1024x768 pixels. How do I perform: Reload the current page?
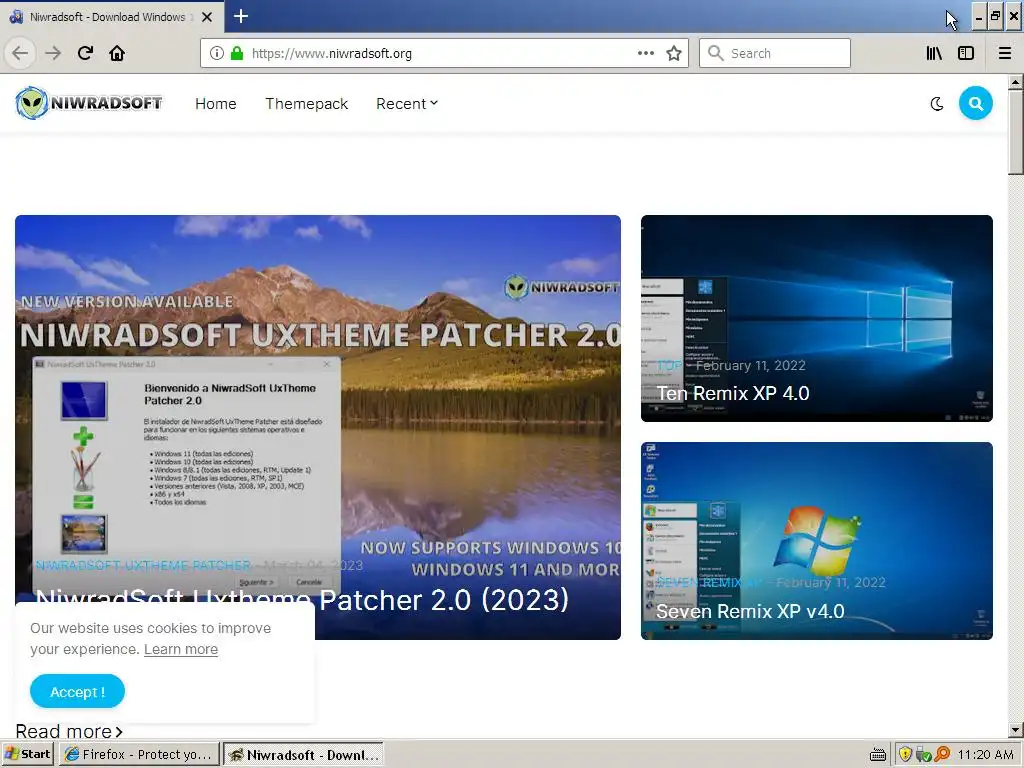pyautogui.click(x=85, y=53)
